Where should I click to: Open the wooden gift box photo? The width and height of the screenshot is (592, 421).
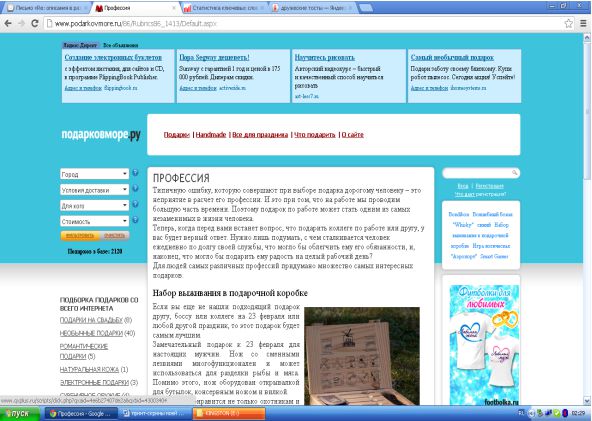click(362, 356)
